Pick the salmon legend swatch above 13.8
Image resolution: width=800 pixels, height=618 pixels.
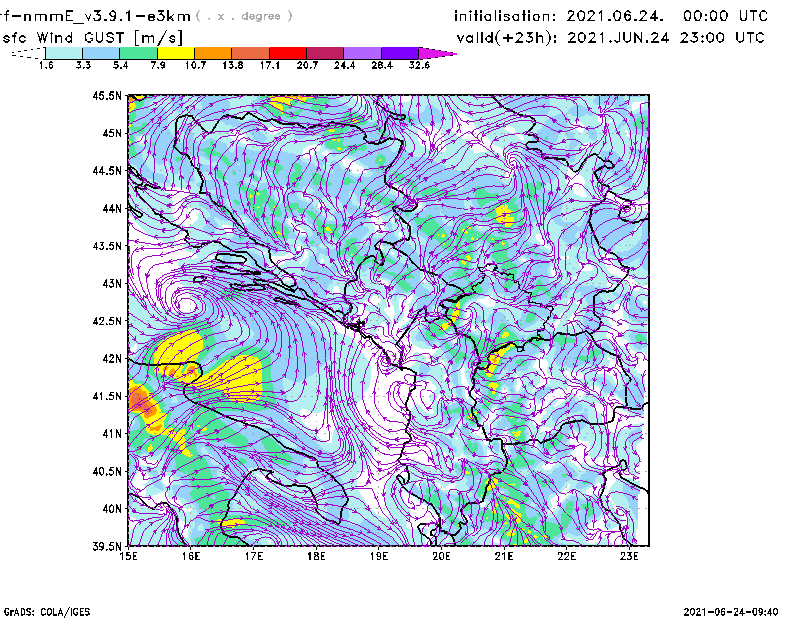point(251,53)
